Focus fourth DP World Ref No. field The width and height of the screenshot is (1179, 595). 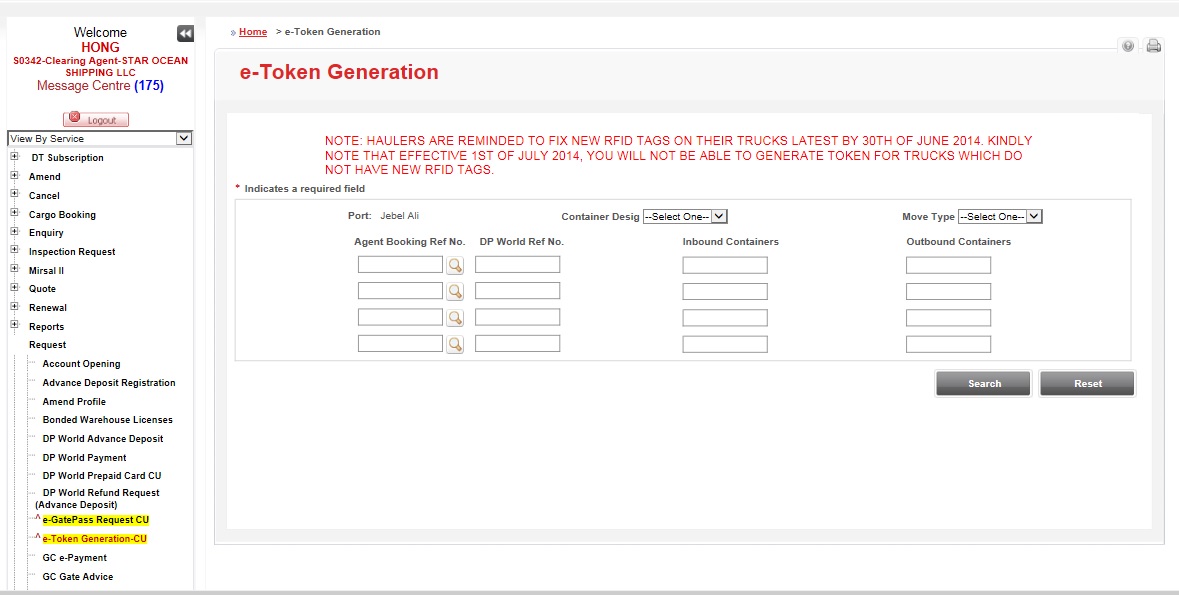click(517, 344)
